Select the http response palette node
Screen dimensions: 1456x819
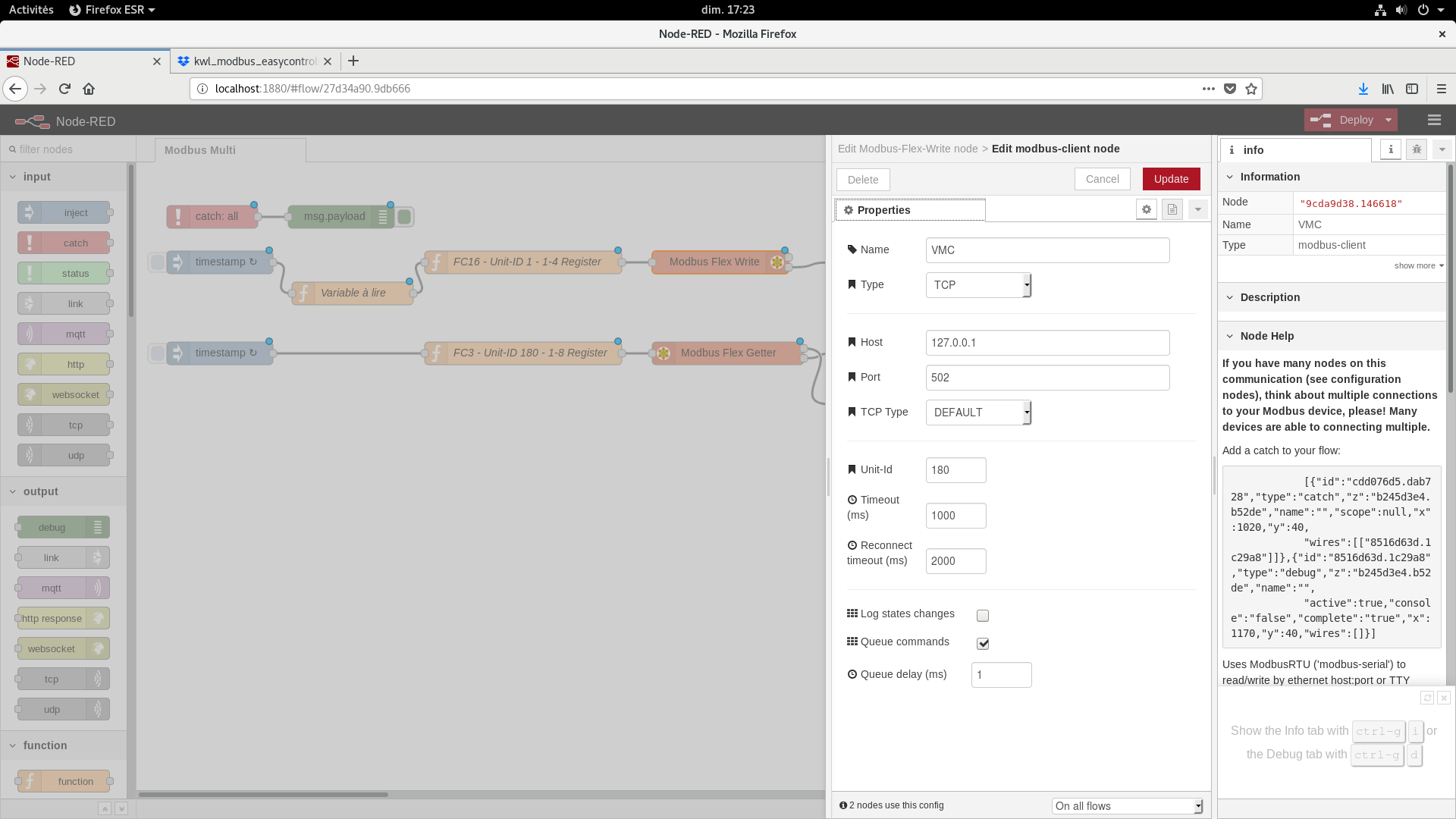click(64, 619)
